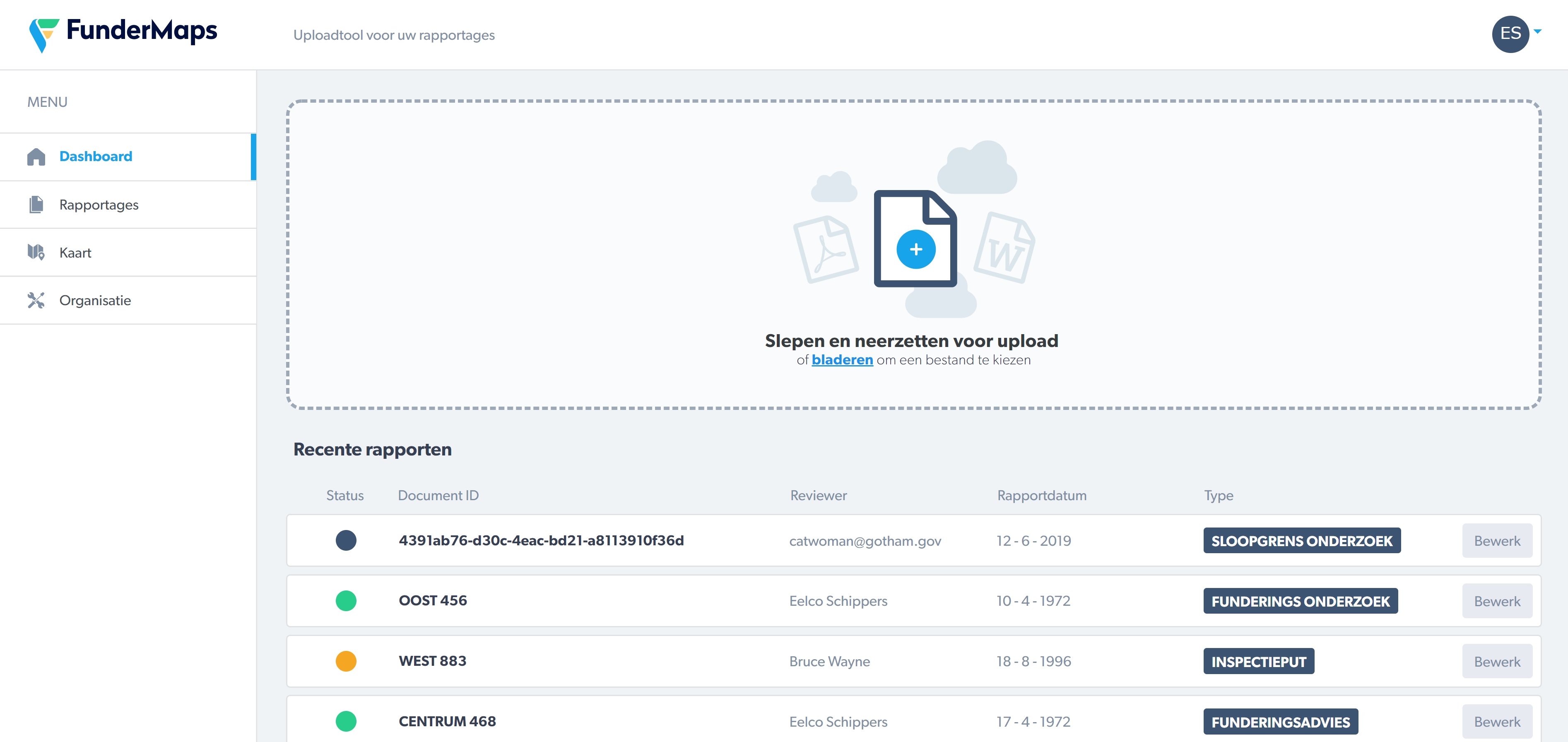Click the blue plus upload icon
Image resolution: width=1568 pixels, height=742 pixels.
915,249
